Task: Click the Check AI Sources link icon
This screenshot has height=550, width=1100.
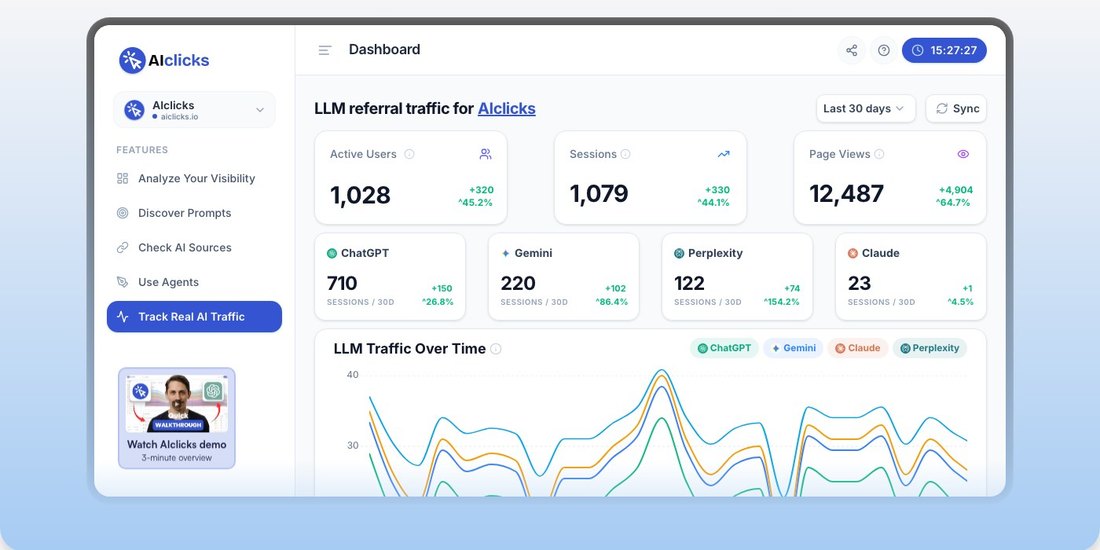Action: (x=122, y=247)
